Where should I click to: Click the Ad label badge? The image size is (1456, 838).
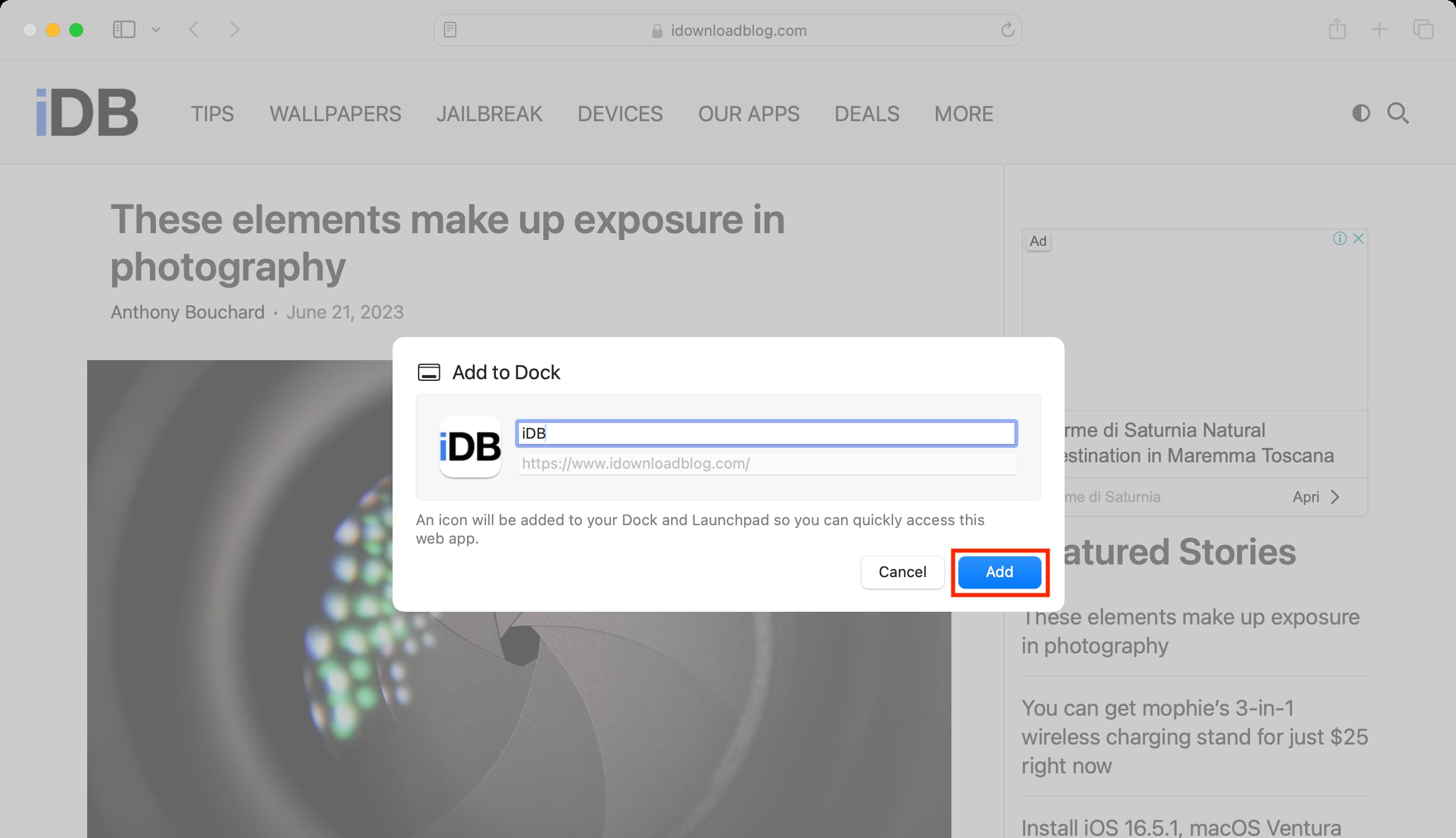click(1038, 241)
